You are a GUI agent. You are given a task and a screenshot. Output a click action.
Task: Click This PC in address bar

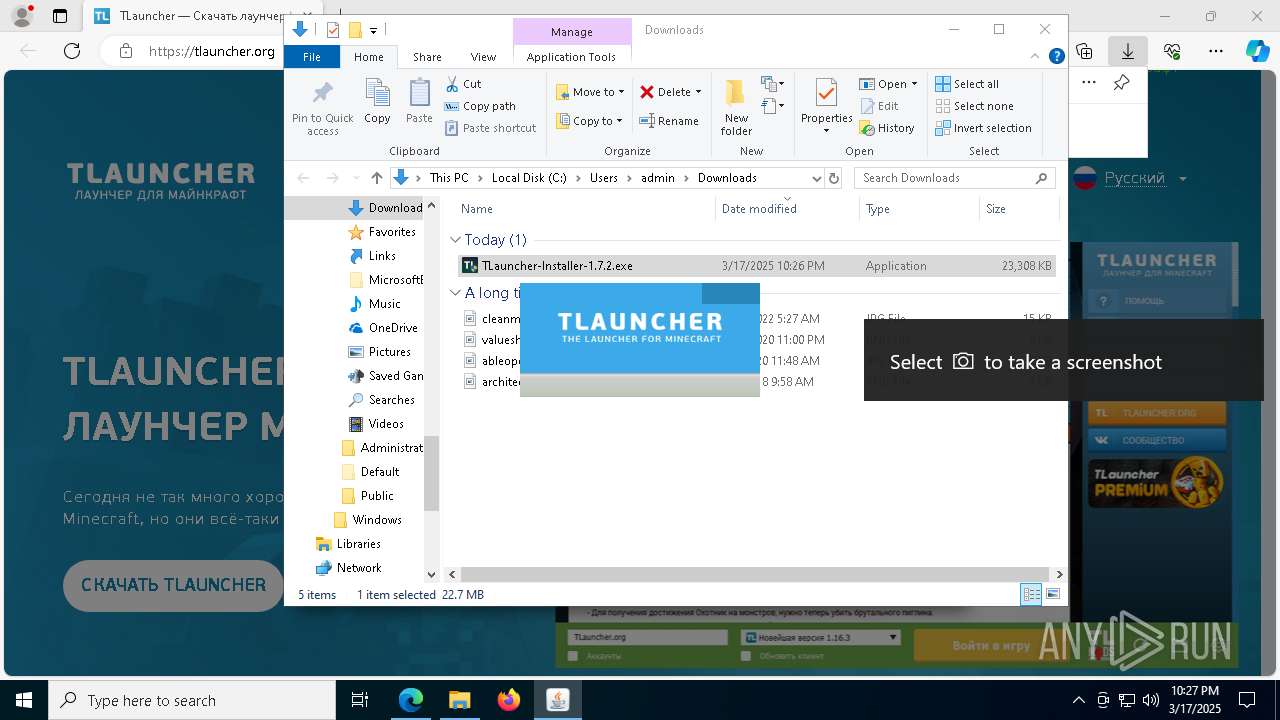[449, 178]
